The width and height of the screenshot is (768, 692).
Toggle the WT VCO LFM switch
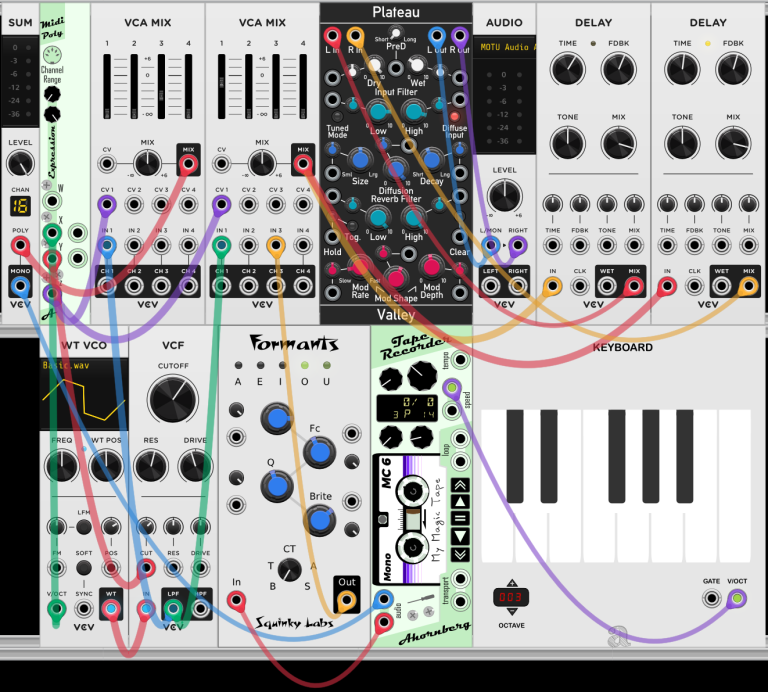pyautogui.click(x=84, y=527)
